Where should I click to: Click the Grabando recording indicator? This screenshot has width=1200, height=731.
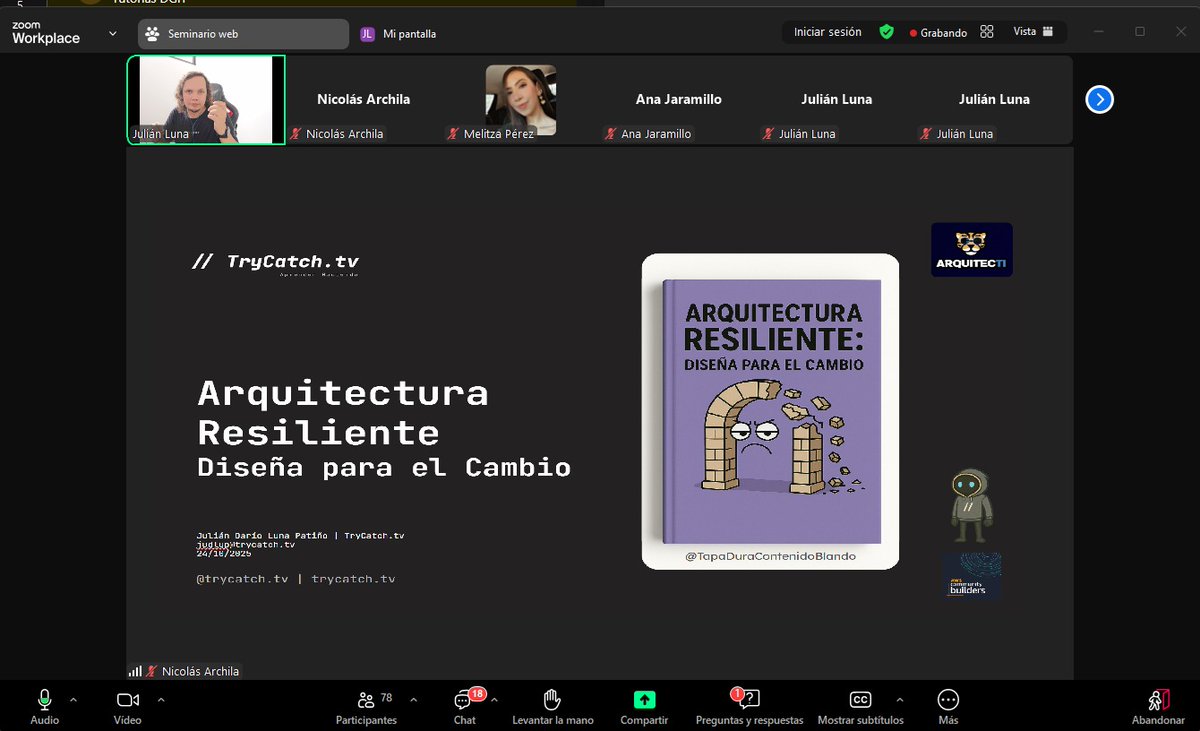[938, 33]
